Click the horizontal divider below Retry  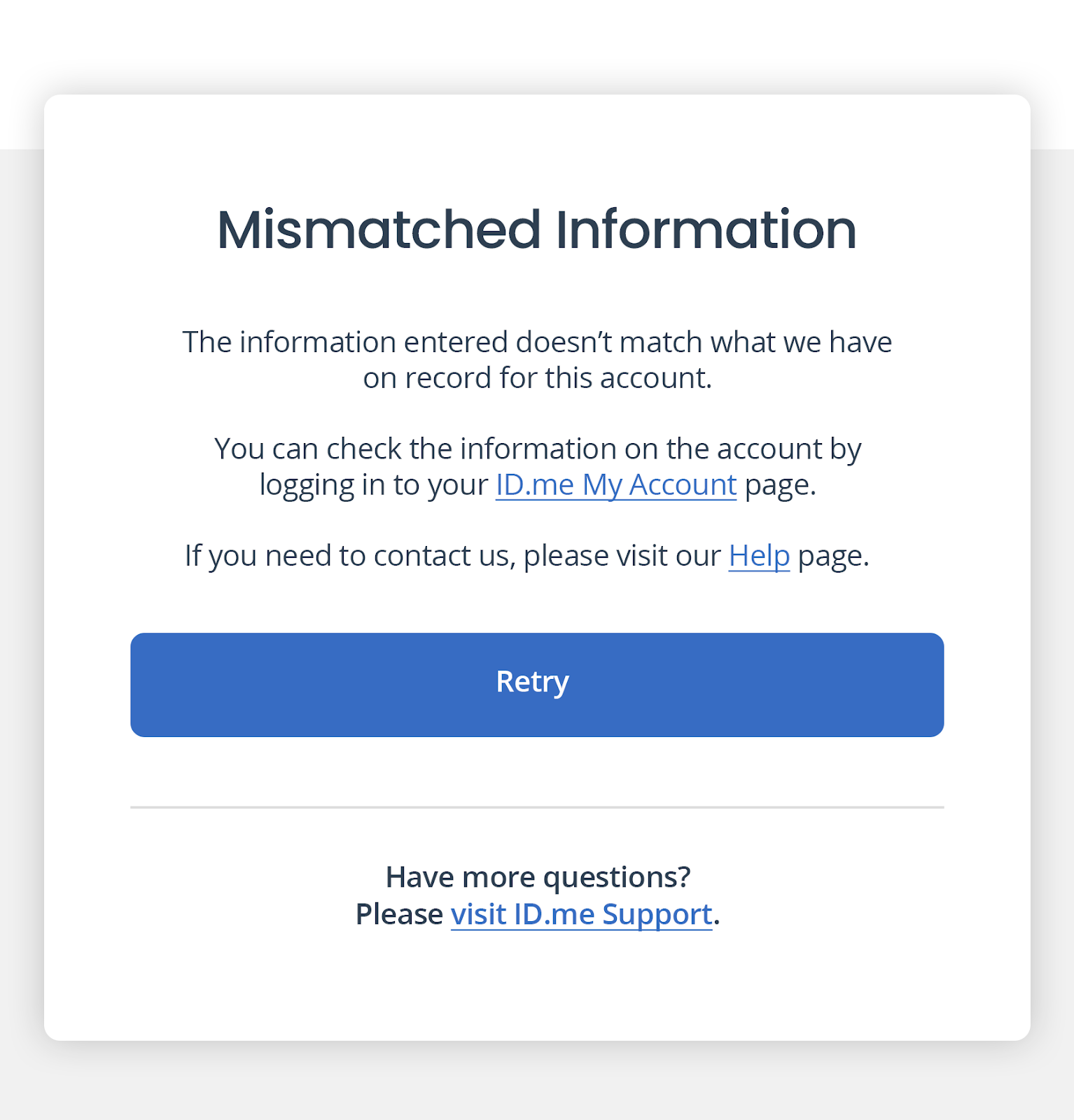[x=536, y=807]
